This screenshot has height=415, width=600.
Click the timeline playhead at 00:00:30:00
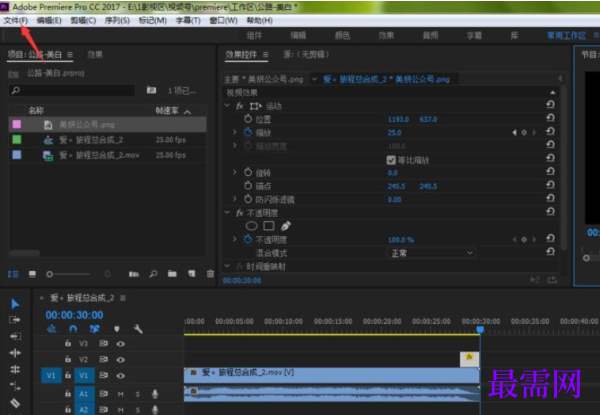[x=480, y=329]
